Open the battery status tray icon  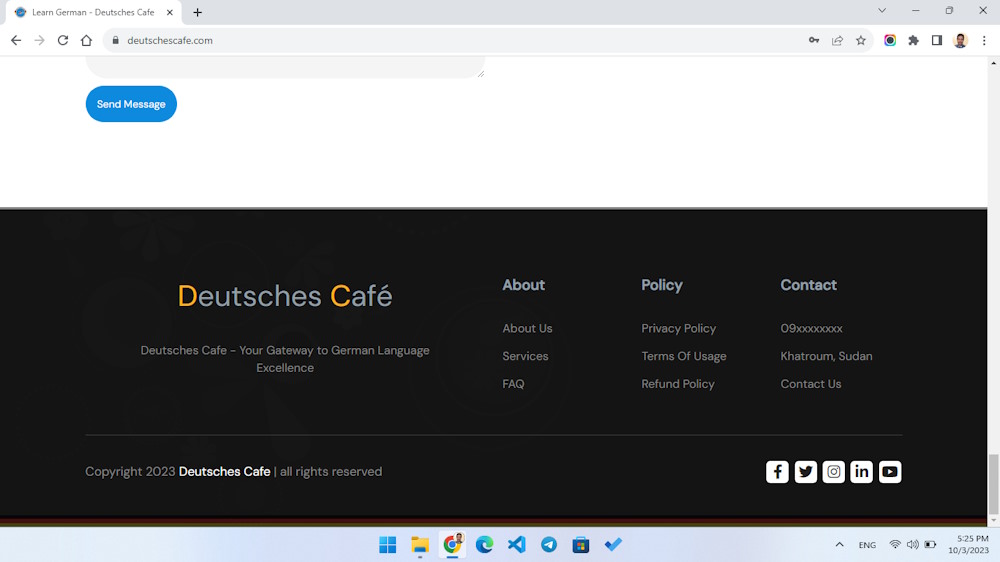(x=930, y=545)
